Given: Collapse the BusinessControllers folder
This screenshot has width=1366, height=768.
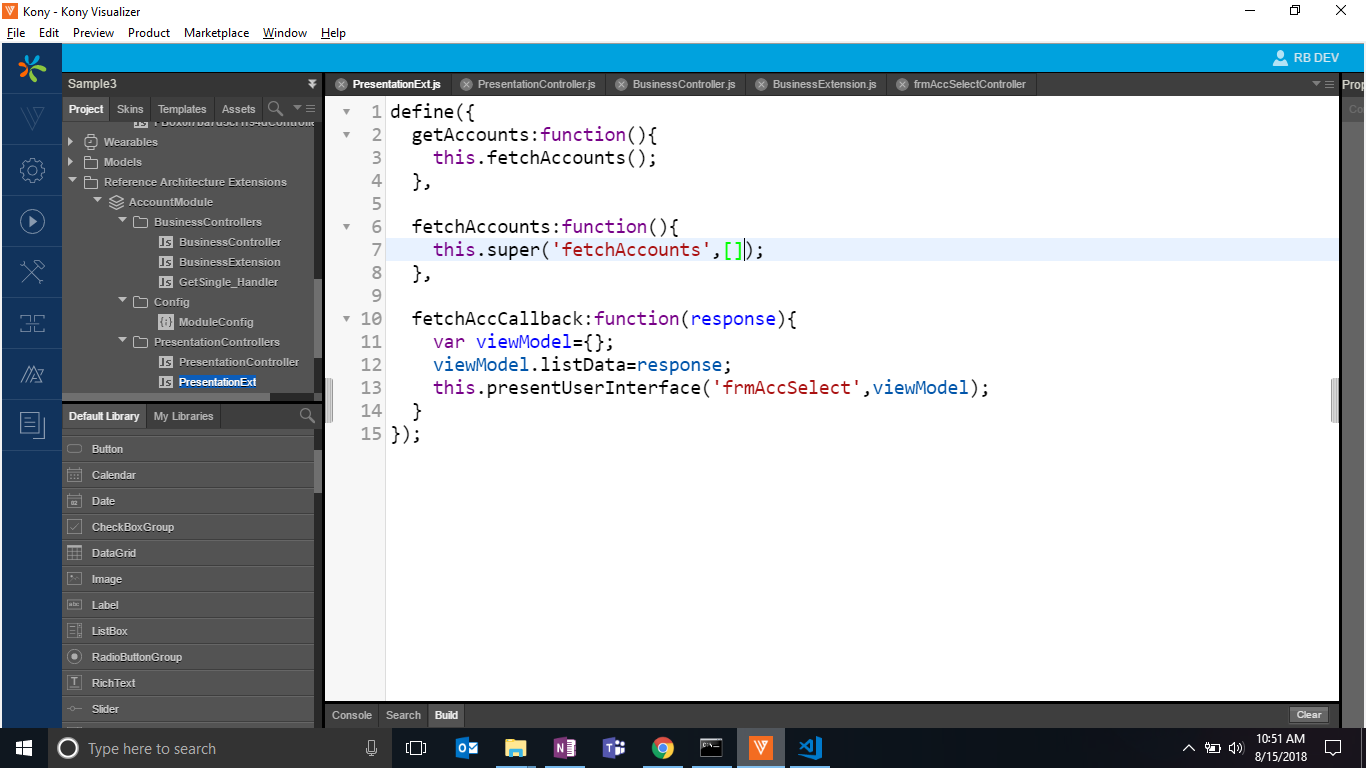Looking at the screenshot, I should click(x=122, y=222).
